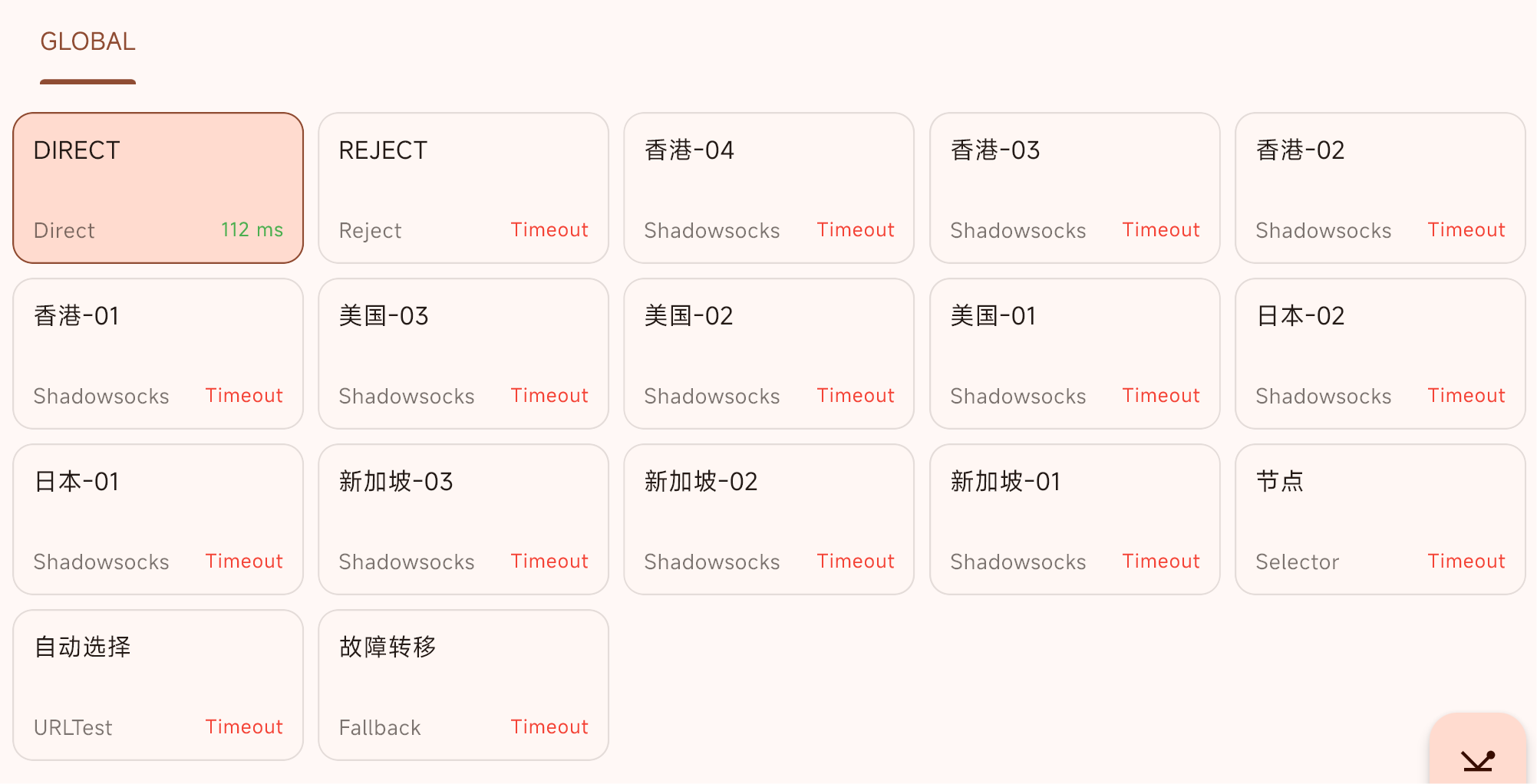1537x784 pixels.
Task: Pick the 新加坡-02 proxy card
Action: 769,519
